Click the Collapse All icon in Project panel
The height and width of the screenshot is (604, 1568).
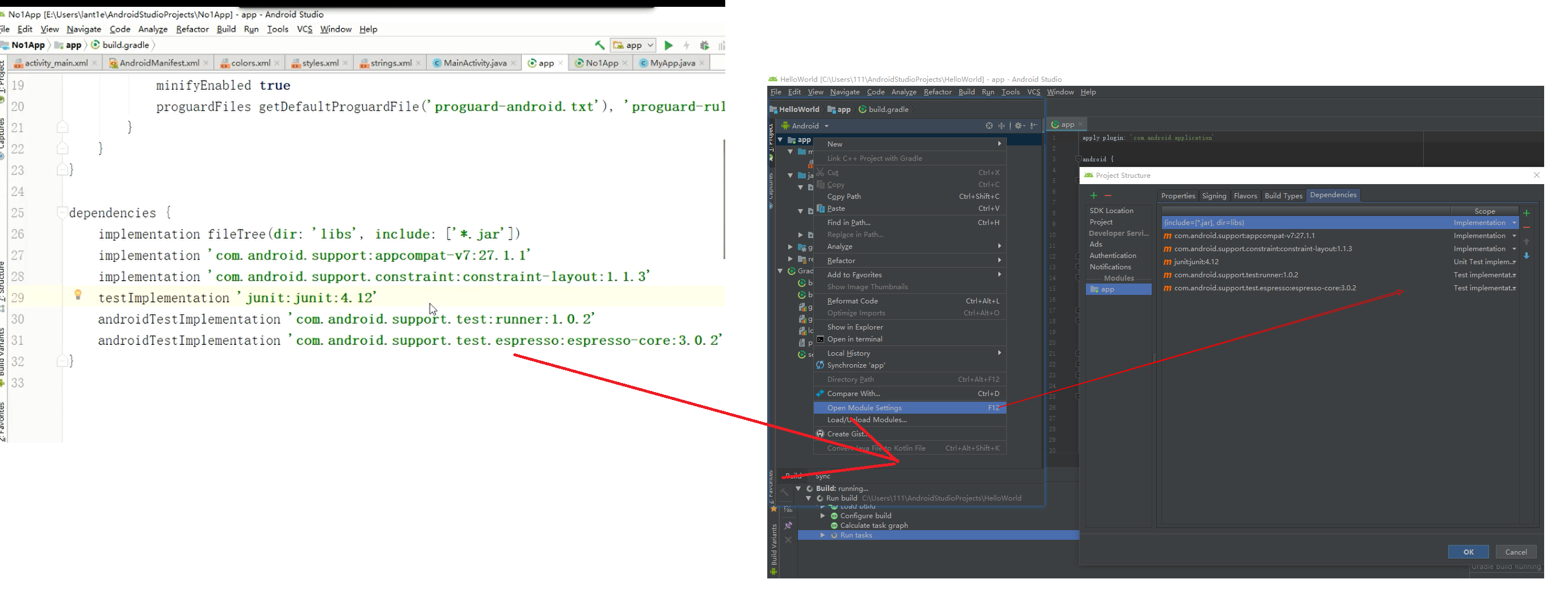tap(1001, 126)
